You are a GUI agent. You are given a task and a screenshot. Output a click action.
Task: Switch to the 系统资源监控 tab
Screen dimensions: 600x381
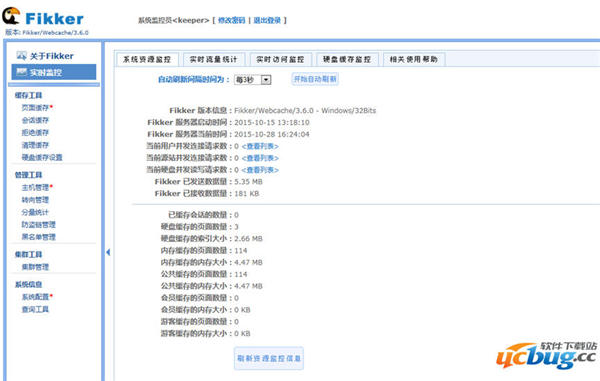point(147,59)
